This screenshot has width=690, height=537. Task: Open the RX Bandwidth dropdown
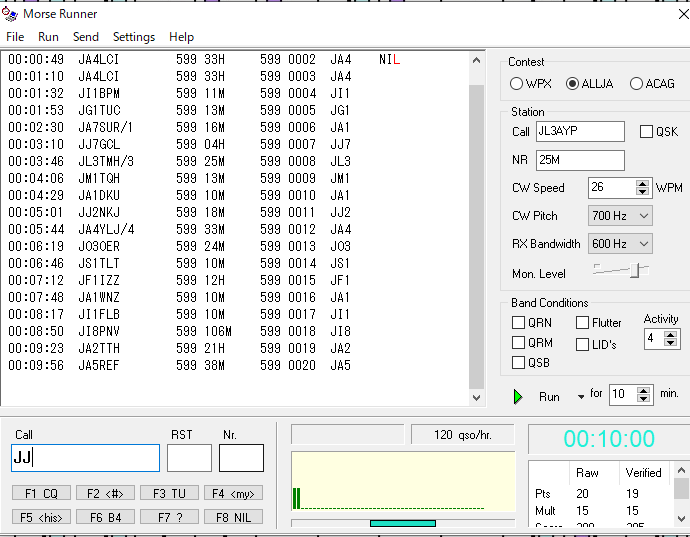click(x=620, y=244)
